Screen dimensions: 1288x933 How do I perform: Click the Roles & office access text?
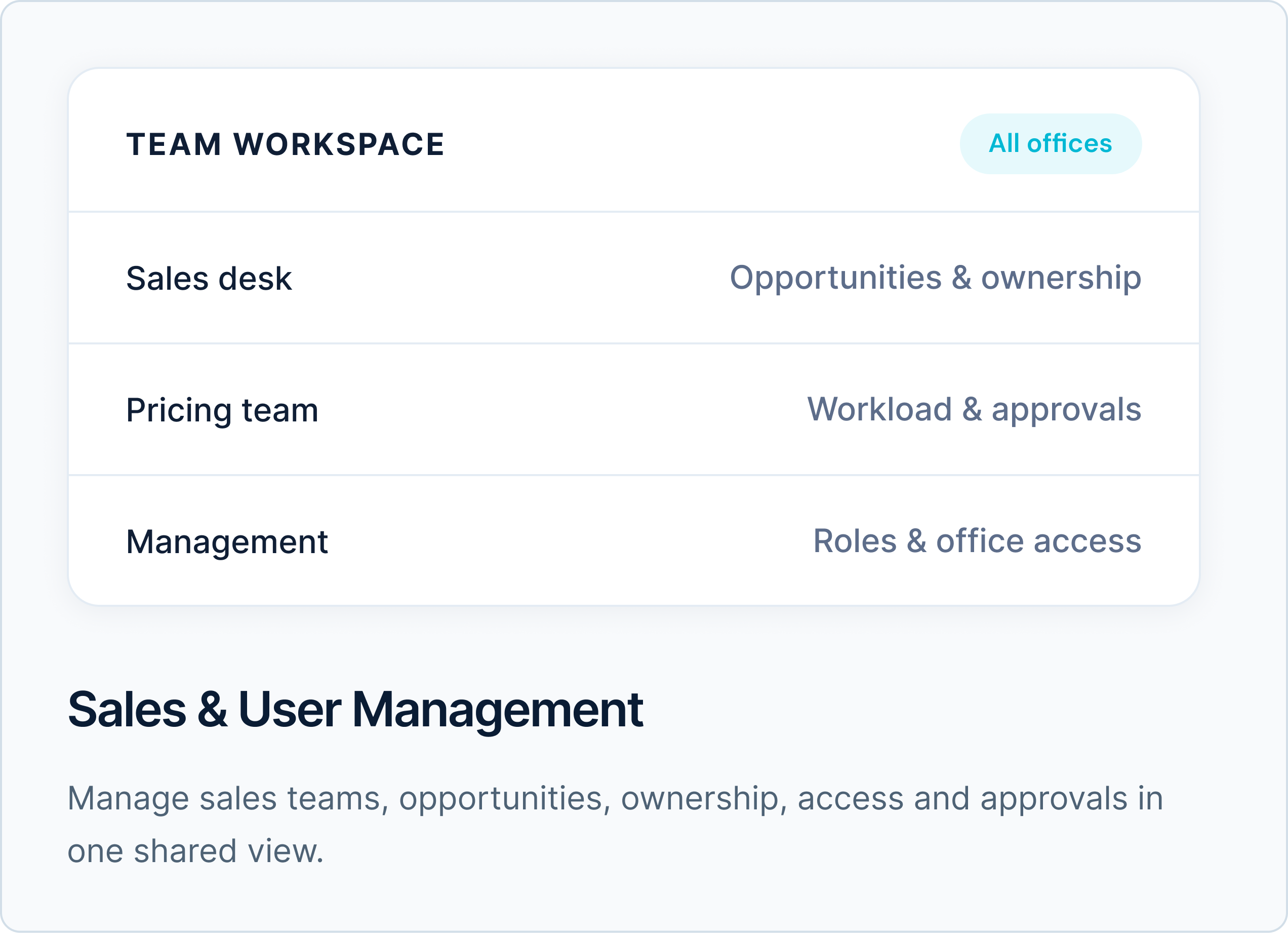(x=977, y=540)
